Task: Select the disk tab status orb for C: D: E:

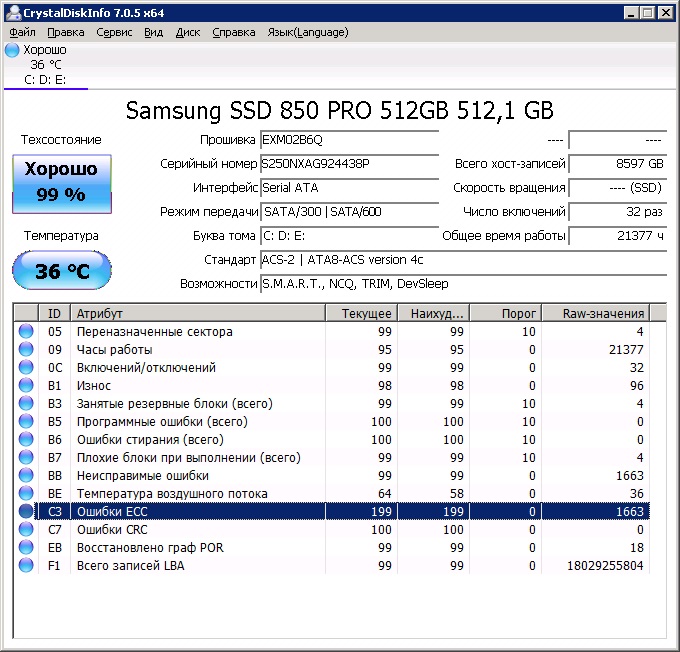Action: click(12, 50)
